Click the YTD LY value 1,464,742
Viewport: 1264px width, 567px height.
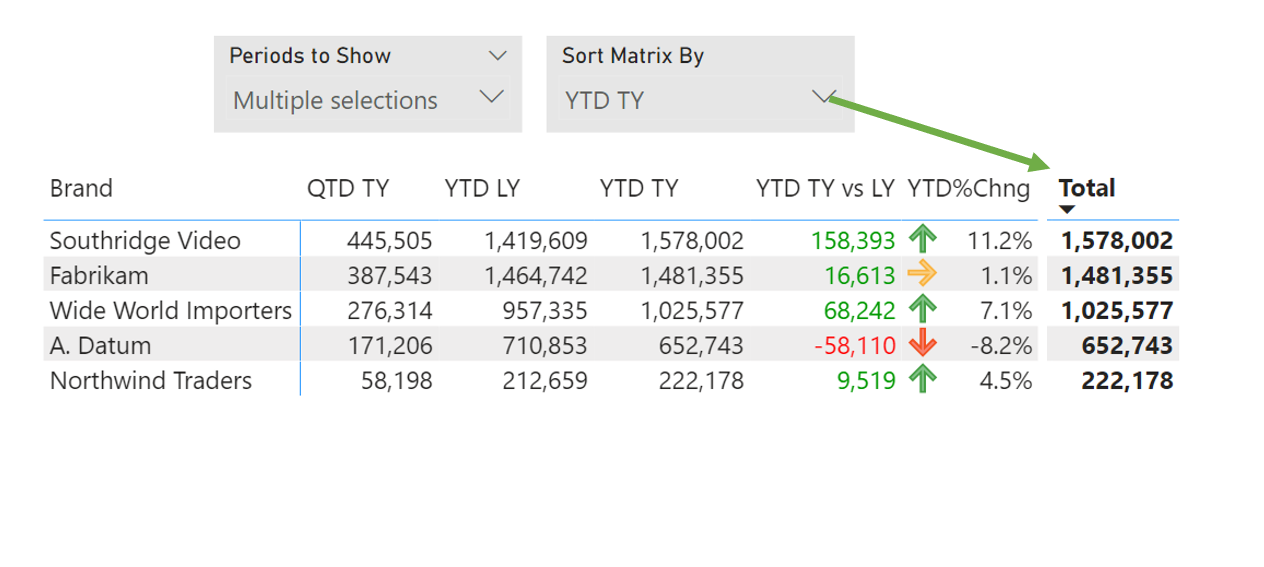tap(536, 276)
